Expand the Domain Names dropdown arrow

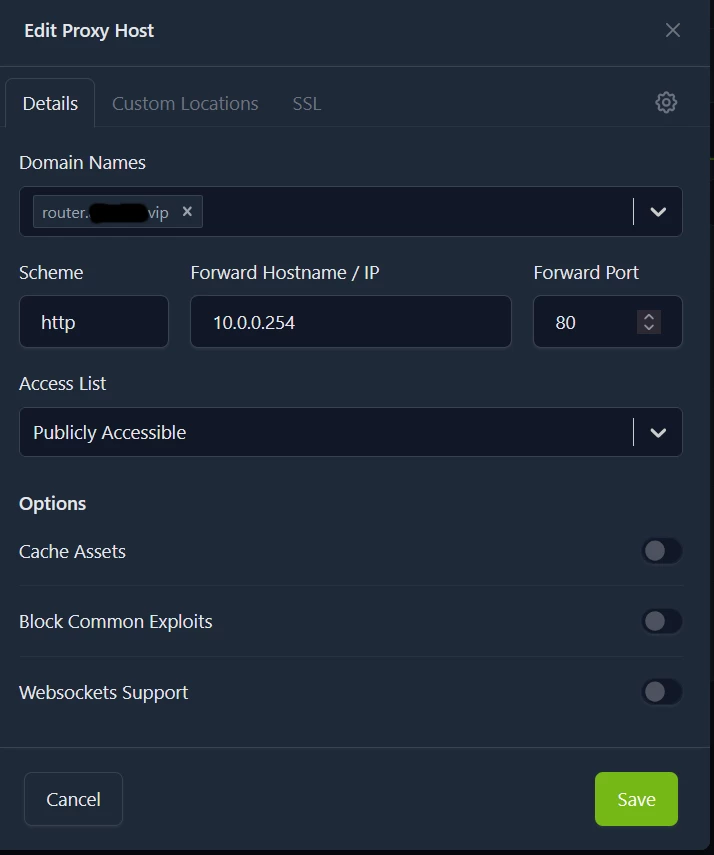pyautogui.click(x=658, y=212)
